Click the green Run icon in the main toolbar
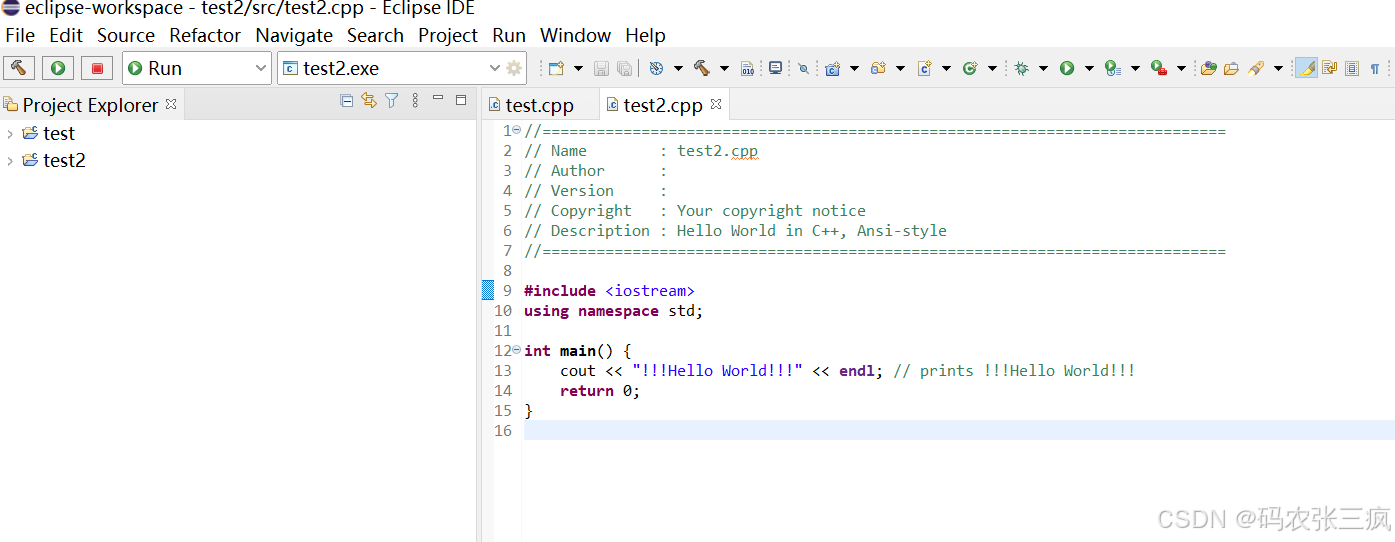1395x542 pixels. coord(1067,68)
